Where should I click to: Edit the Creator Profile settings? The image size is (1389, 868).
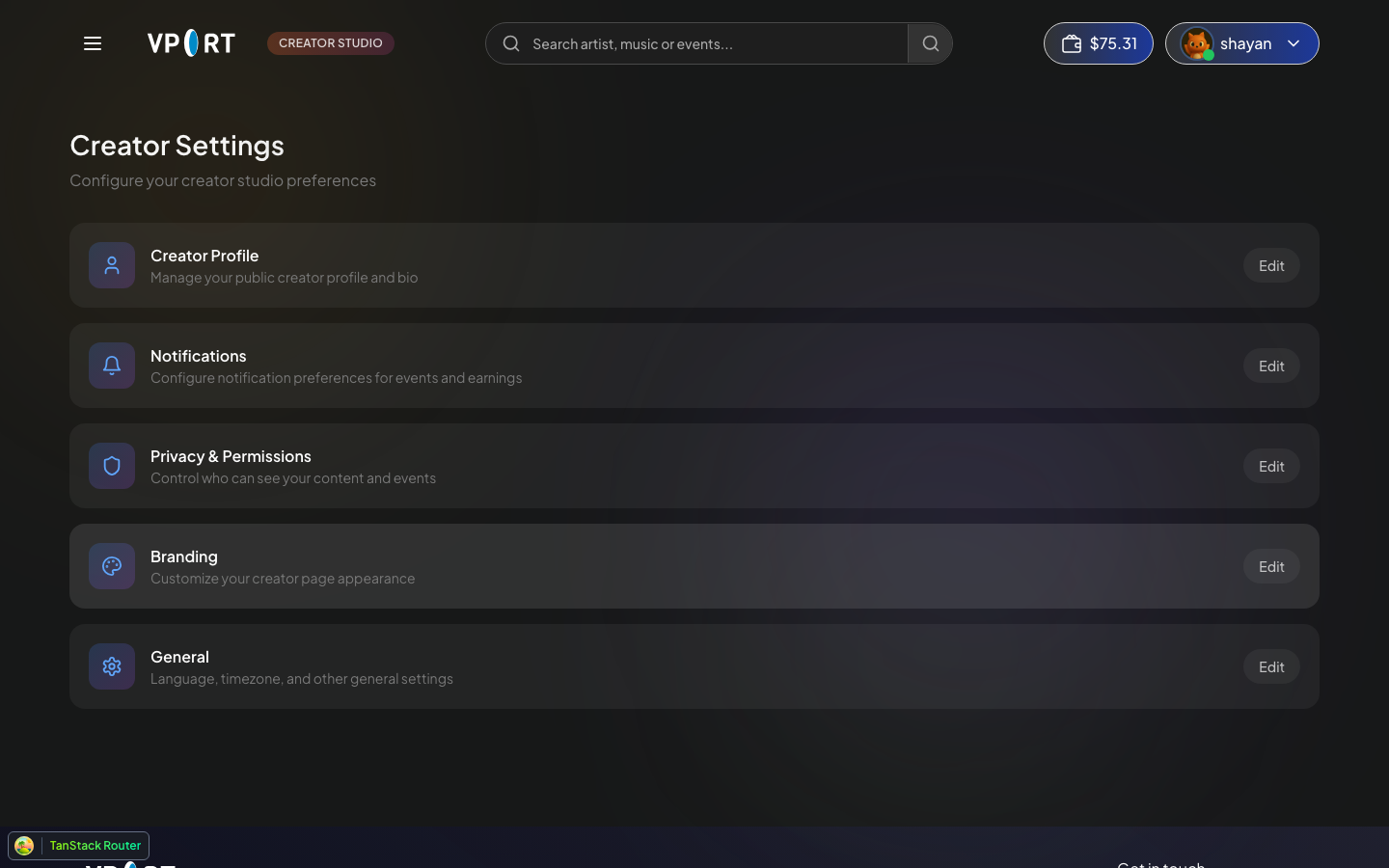(1271, 265)
